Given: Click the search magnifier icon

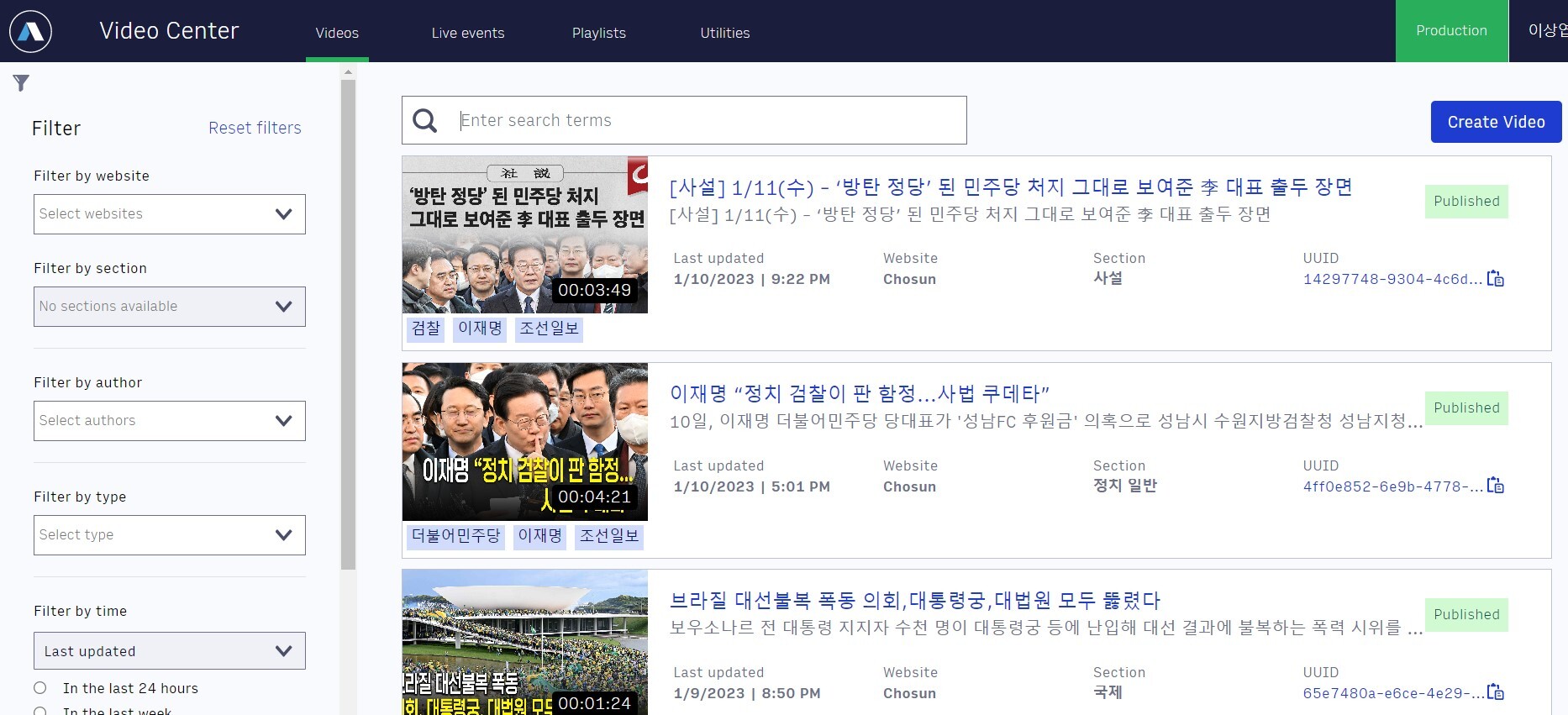Looking at the screenshot, I should pos(425,121).
